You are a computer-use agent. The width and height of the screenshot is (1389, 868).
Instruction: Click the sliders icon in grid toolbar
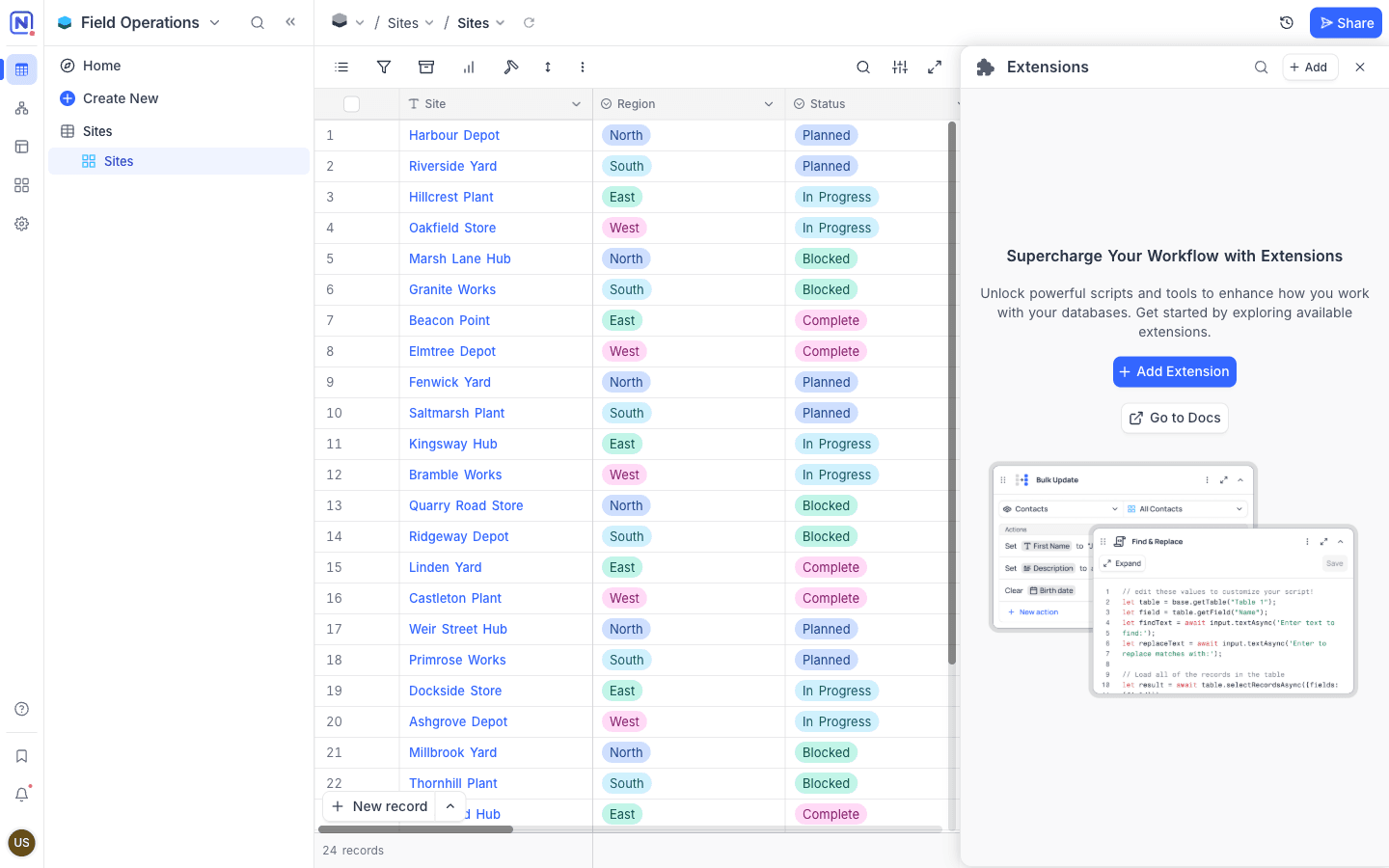(900, 68)
